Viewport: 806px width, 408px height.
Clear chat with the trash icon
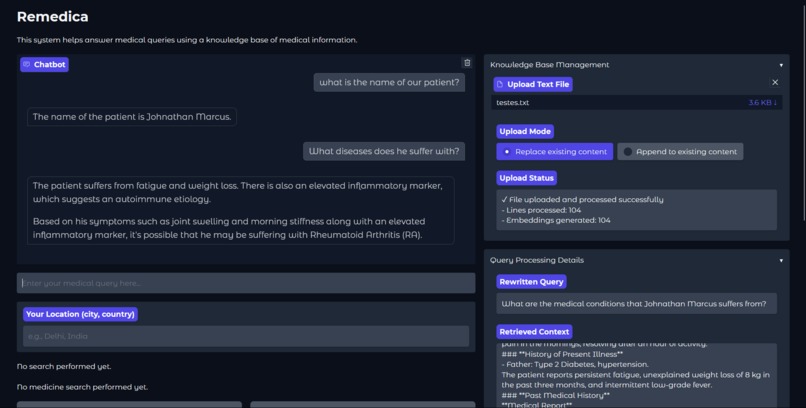(x=467, y=63)
